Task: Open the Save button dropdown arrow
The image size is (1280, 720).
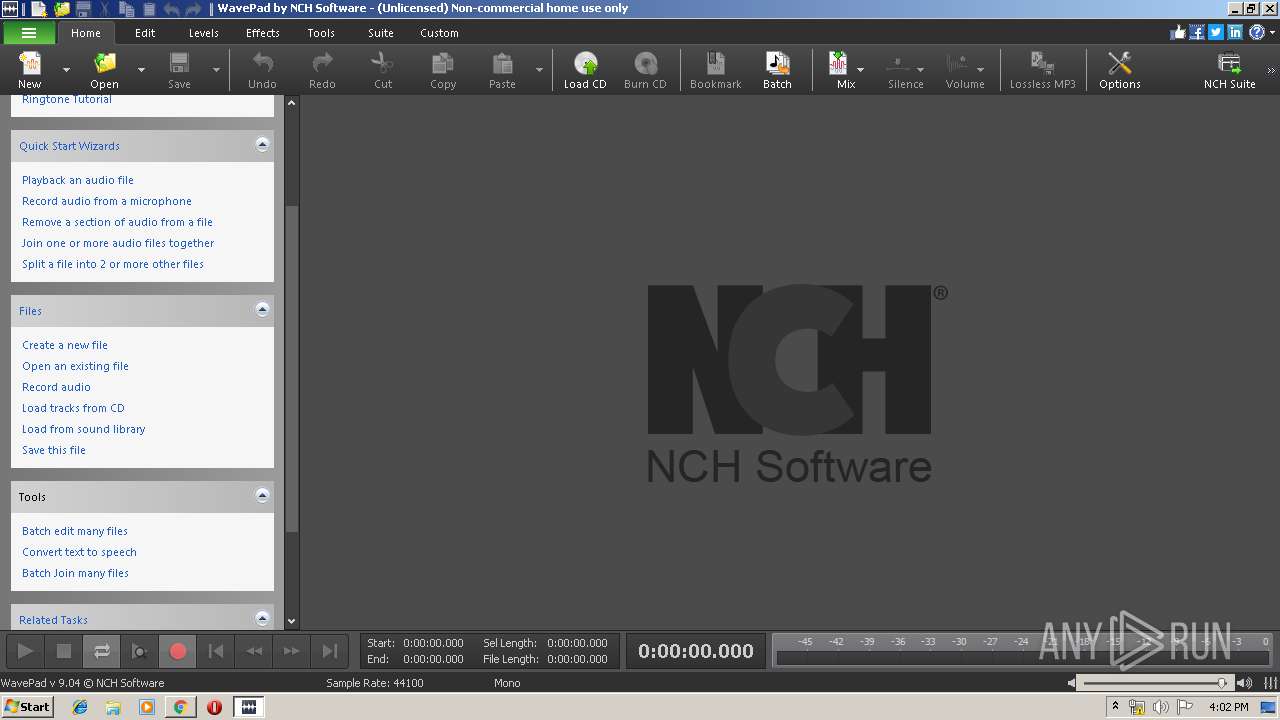Action: pyautogui.click(x=216, y=70)
